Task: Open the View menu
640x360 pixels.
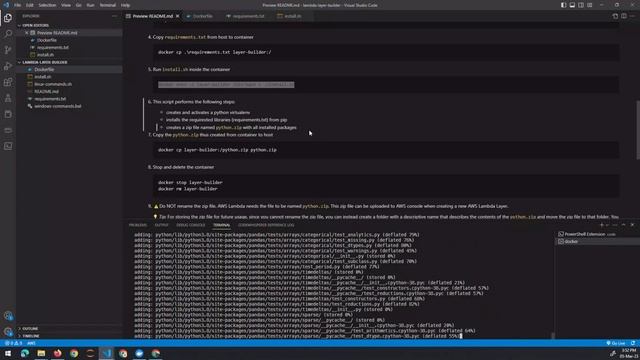Action: click(66, 5)
